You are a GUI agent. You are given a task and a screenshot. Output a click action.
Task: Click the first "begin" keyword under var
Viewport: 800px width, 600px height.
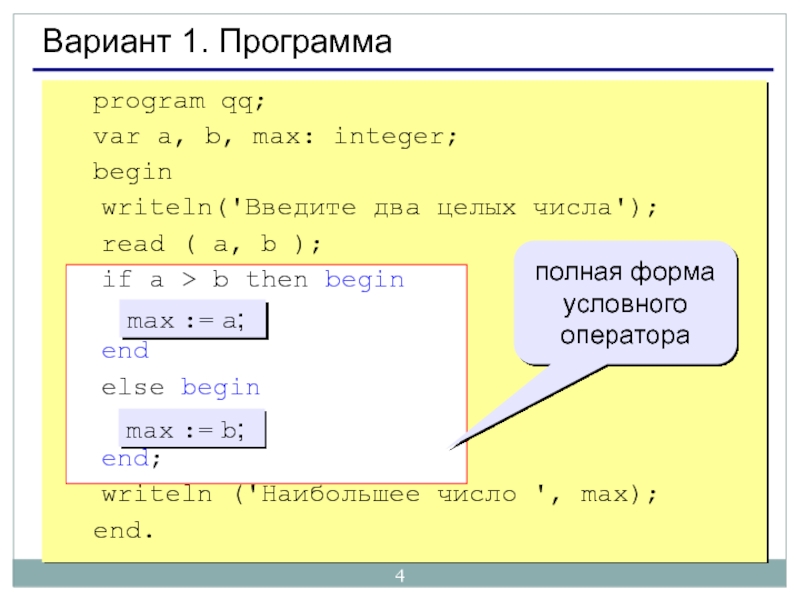click(x=133, y=172)
